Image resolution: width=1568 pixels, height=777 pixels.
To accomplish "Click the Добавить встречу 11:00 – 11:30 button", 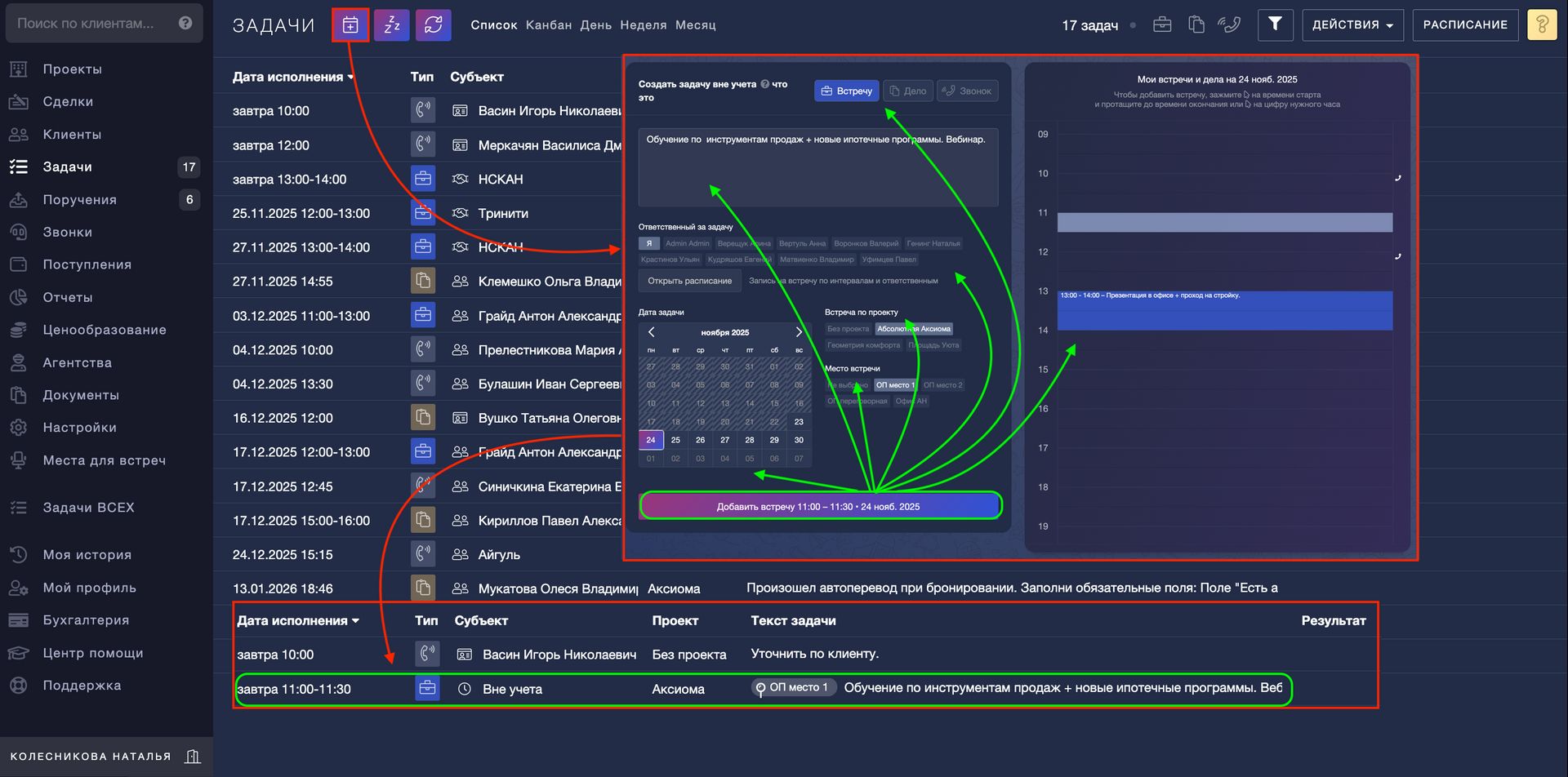I will [820, 506].
